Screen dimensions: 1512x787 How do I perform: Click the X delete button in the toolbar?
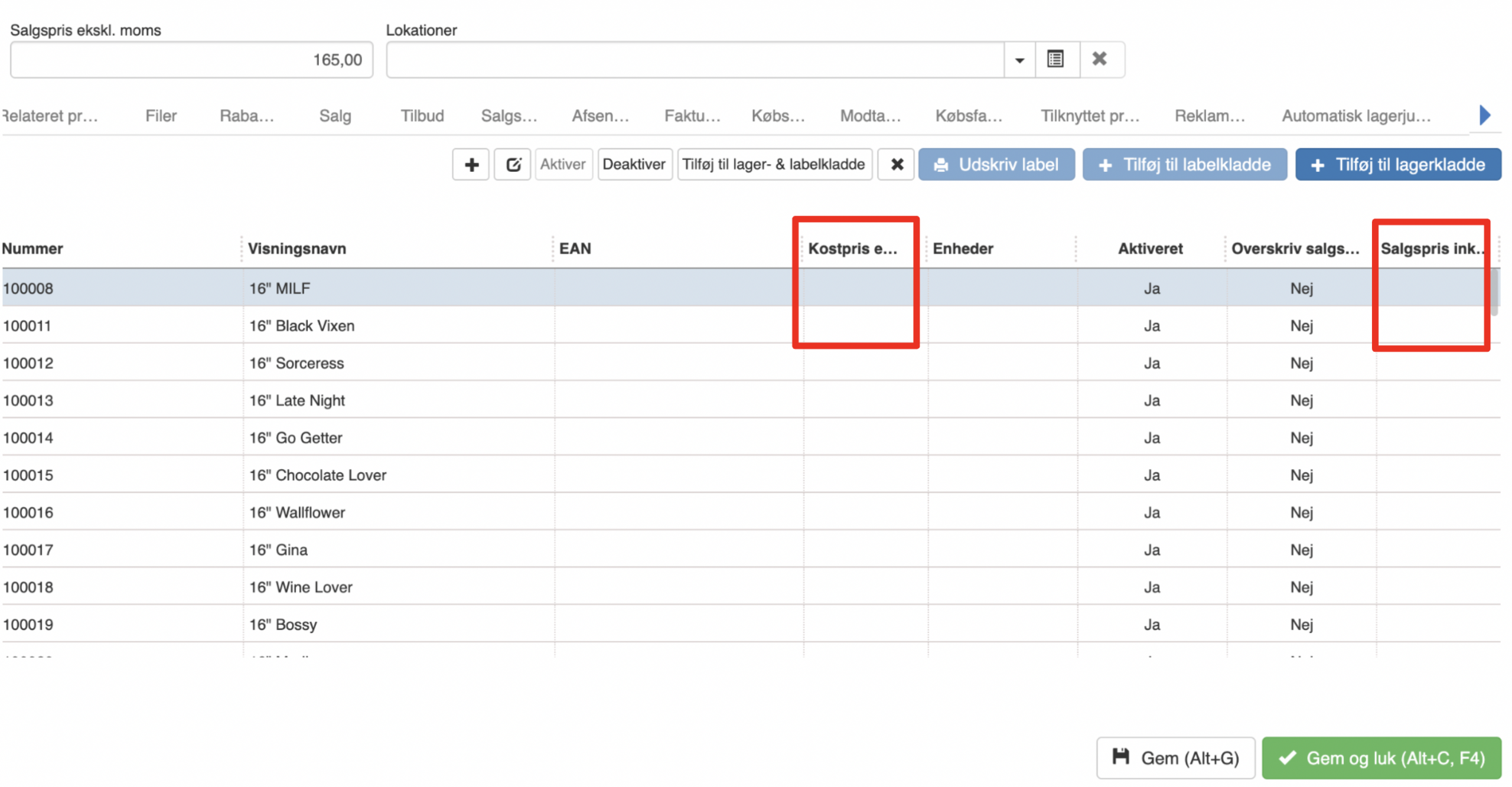coord(895,164)
